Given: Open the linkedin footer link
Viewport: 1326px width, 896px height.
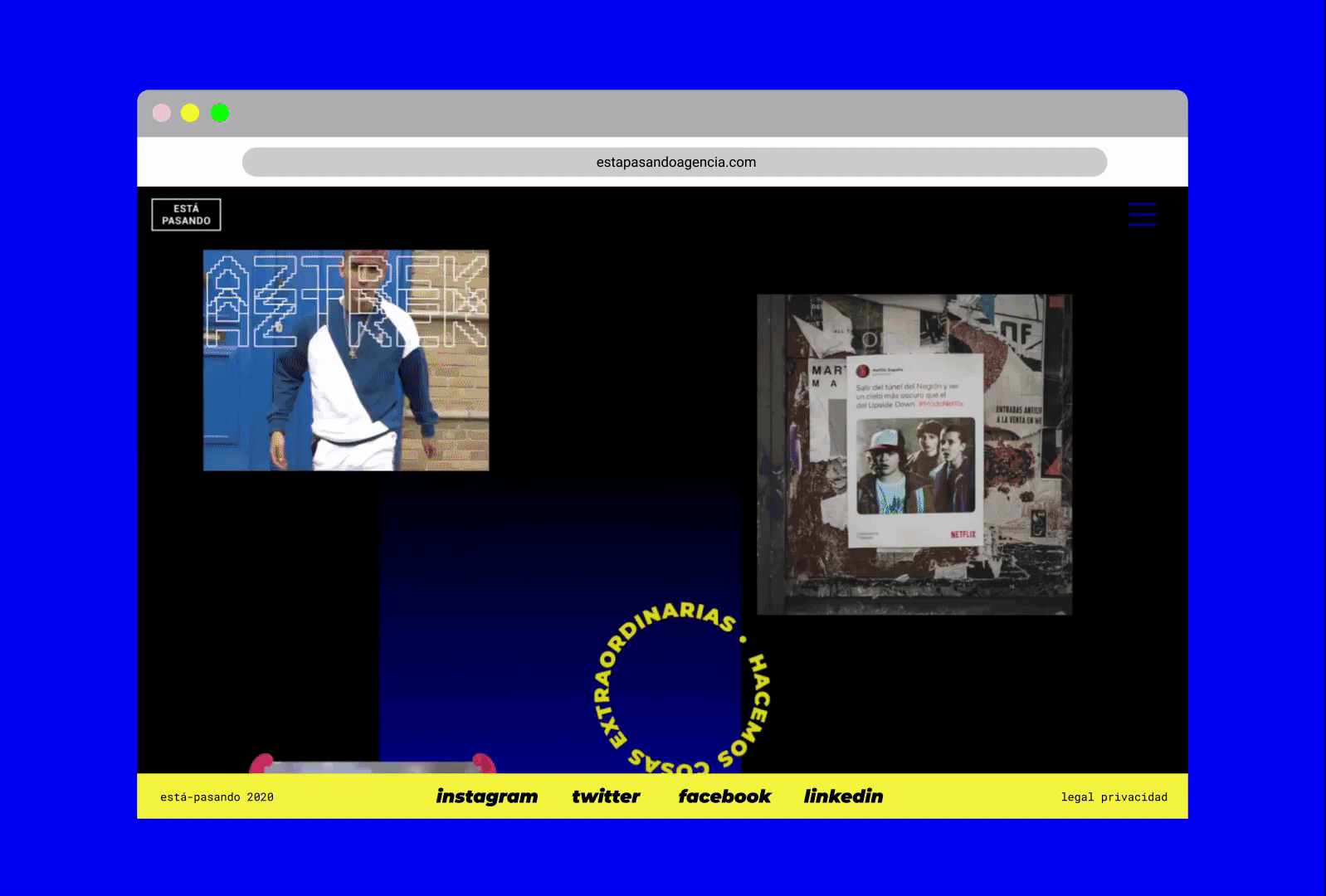Looking at the screenshot, I should pyautogui.click(x=843, y=796).
